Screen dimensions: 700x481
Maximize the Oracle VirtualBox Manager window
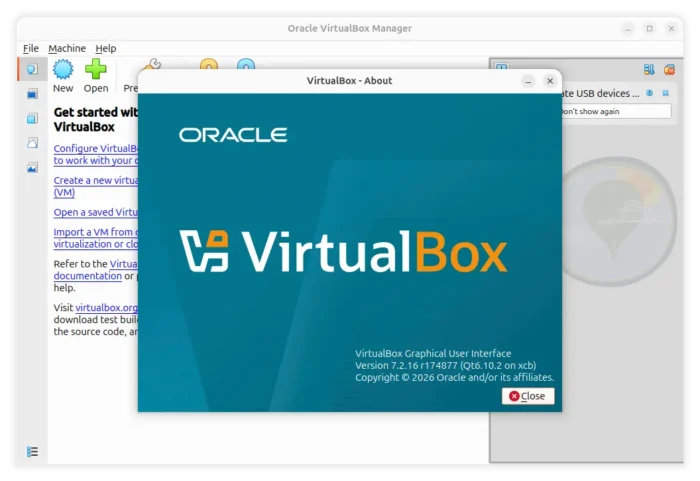[x=650, y=29]
